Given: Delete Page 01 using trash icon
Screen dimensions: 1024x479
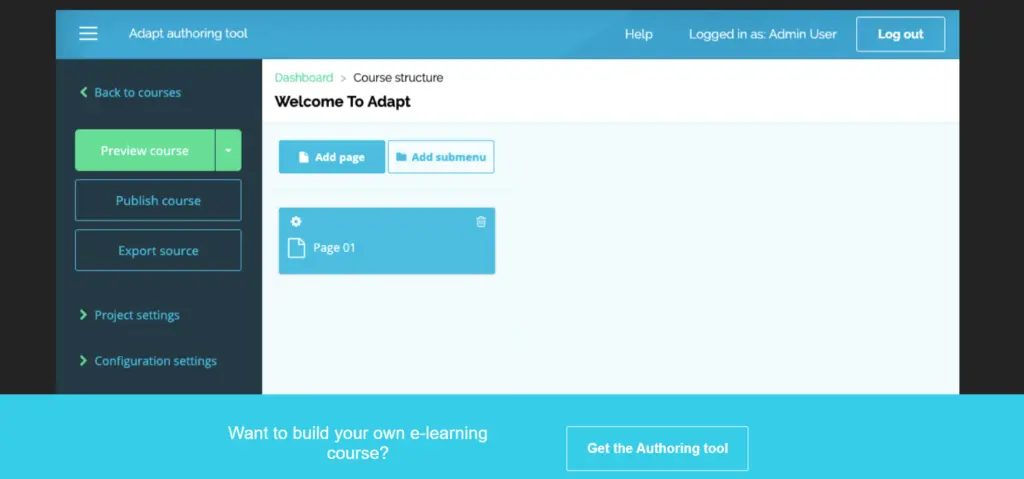Looking at the screenshot, I should [481, 222].
